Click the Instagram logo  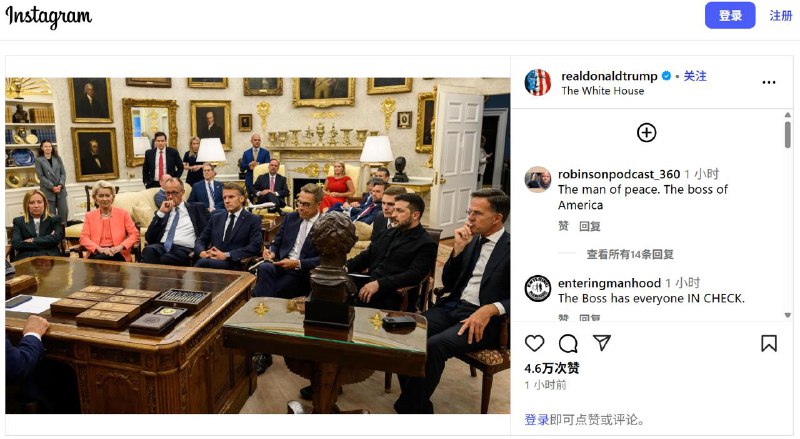49,17
